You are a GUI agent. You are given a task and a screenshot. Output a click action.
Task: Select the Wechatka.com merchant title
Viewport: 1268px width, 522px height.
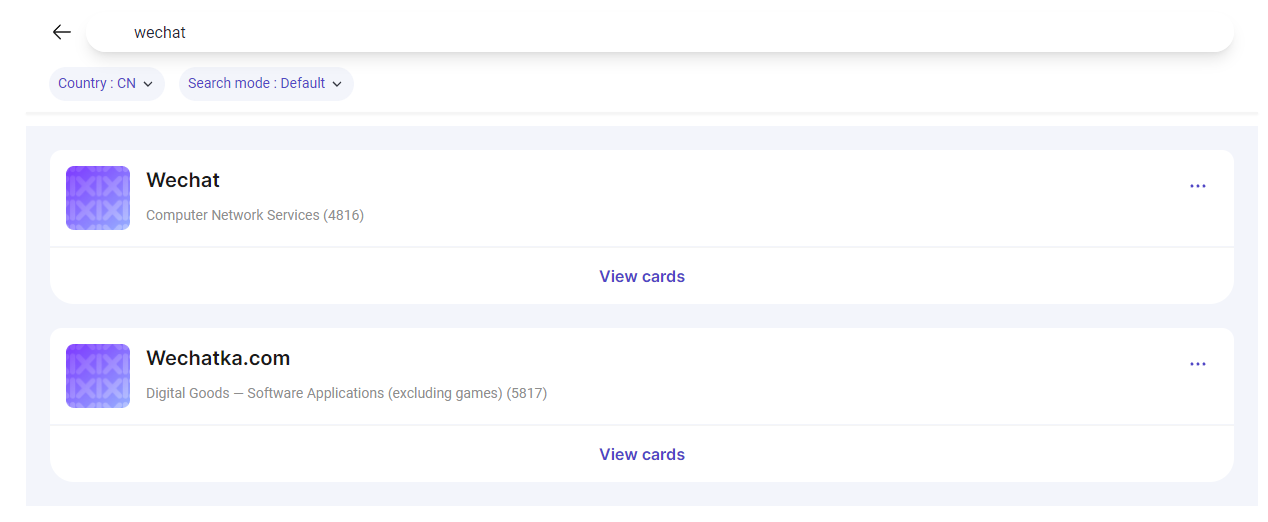[218, 358]
